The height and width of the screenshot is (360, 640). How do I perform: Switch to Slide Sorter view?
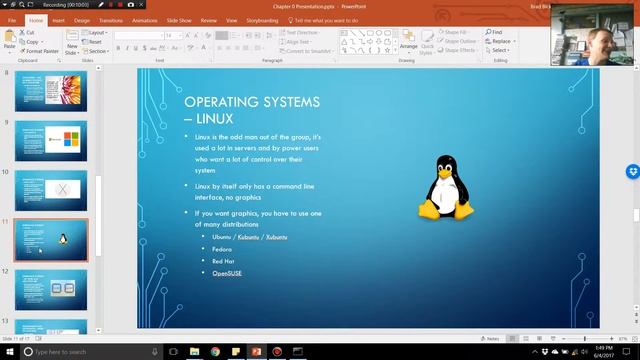[x=526, y=339]
